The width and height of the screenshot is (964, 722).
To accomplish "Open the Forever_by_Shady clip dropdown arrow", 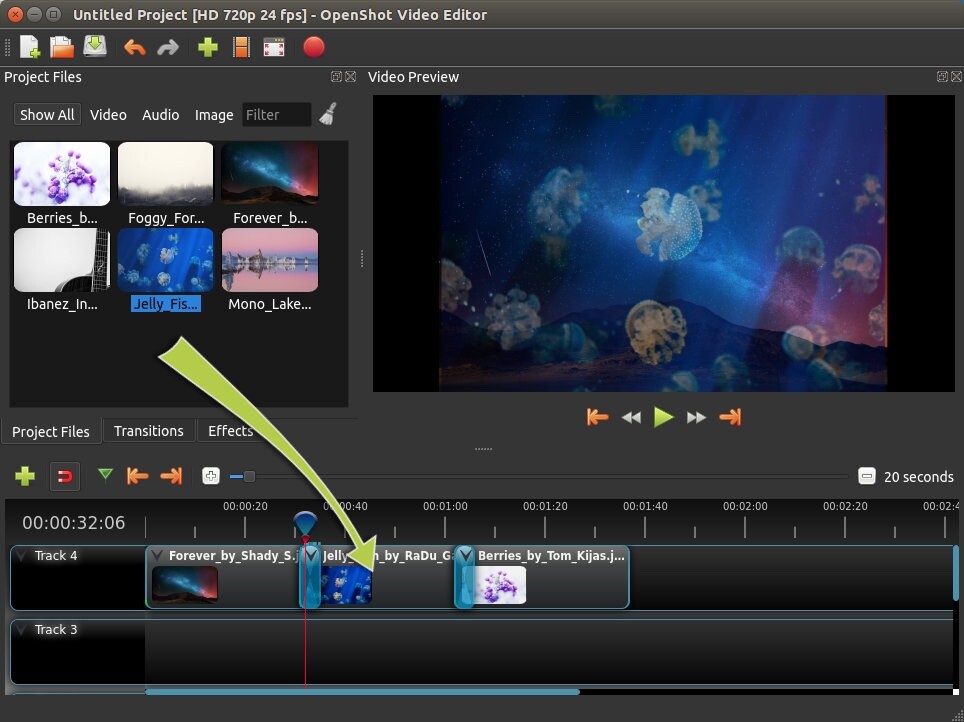I will tap(157, 555).
